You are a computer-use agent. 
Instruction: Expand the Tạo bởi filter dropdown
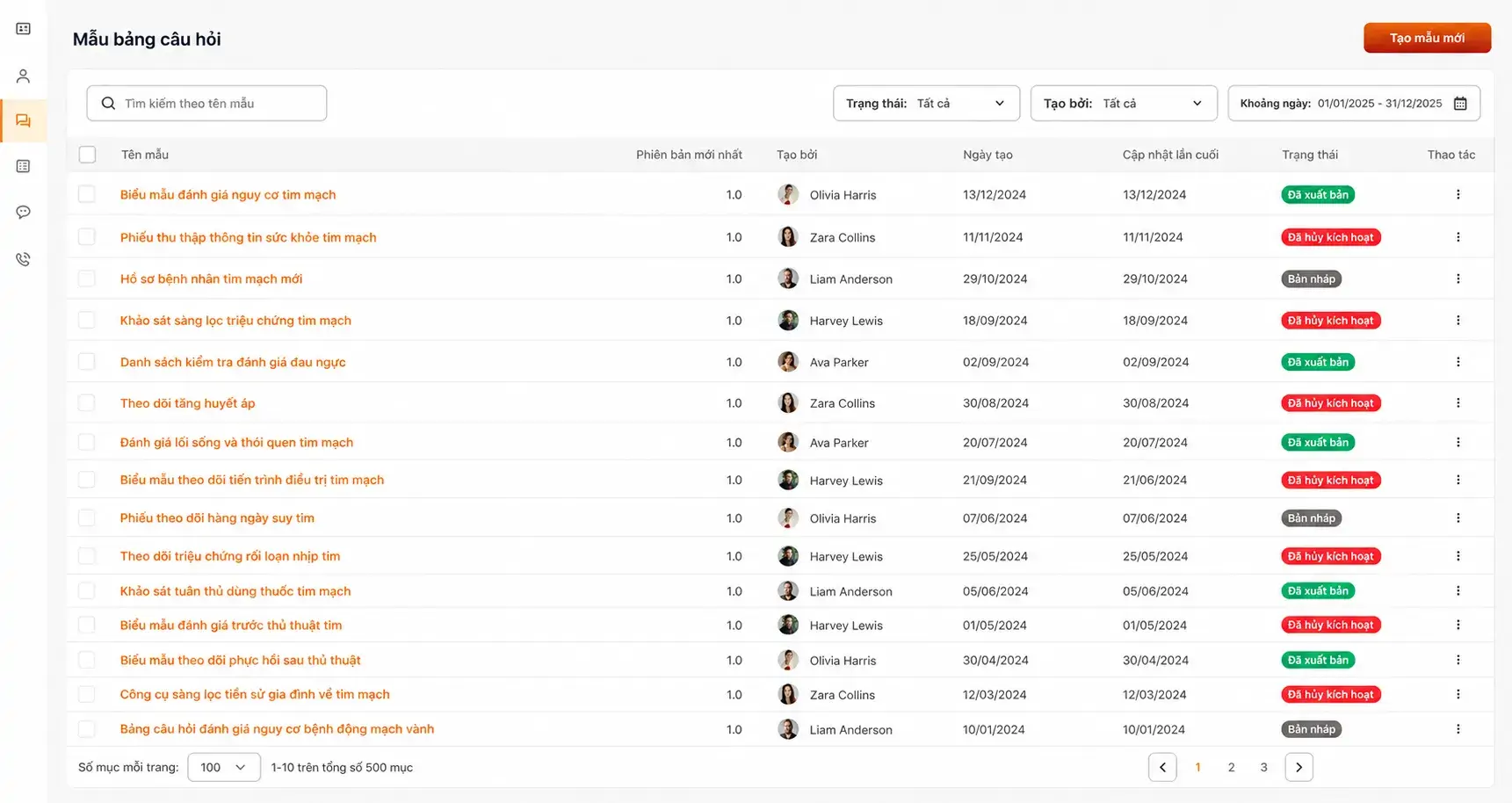(1124, 104)
